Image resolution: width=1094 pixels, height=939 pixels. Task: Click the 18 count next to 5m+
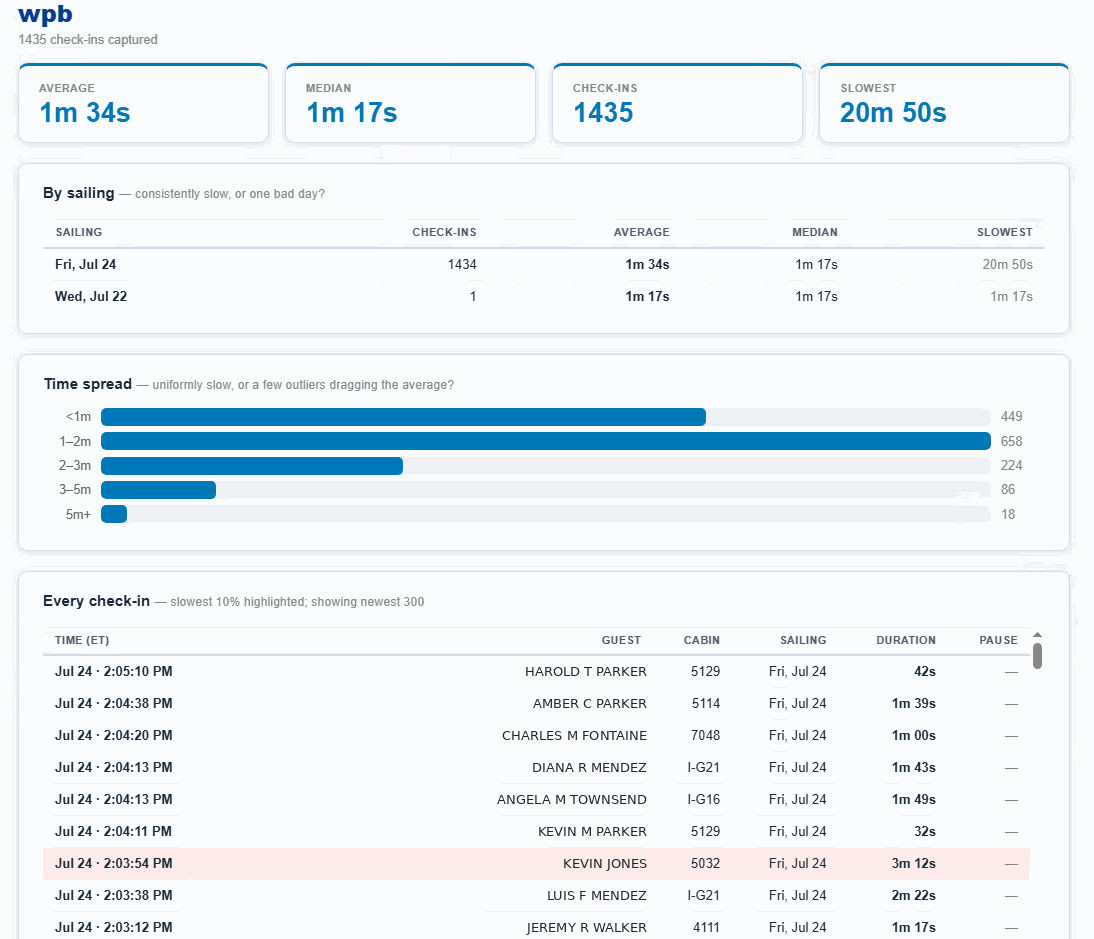point(1007,514)
